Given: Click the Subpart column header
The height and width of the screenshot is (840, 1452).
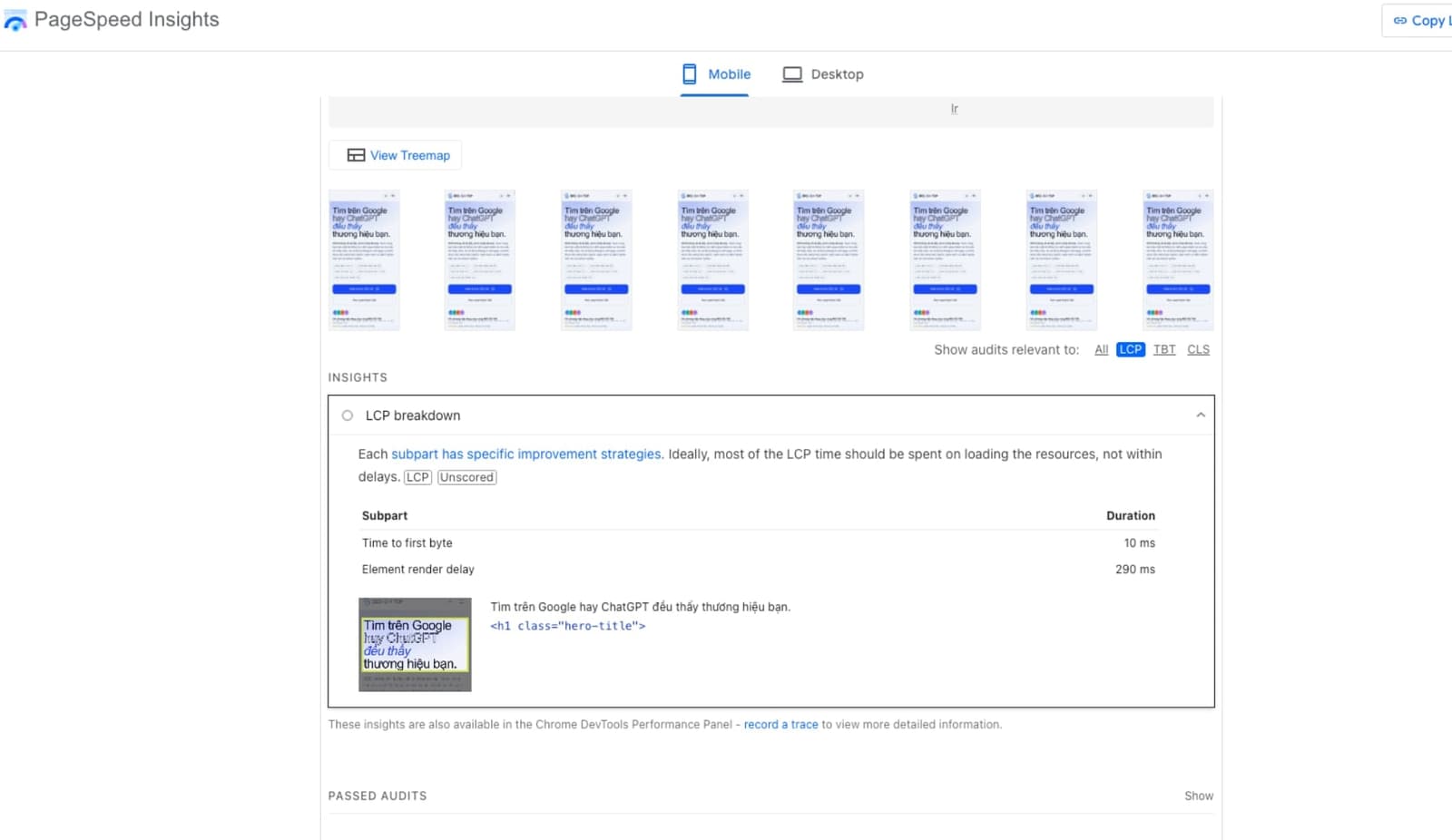Looking at the screenshot, I should [x=385, y=515].
